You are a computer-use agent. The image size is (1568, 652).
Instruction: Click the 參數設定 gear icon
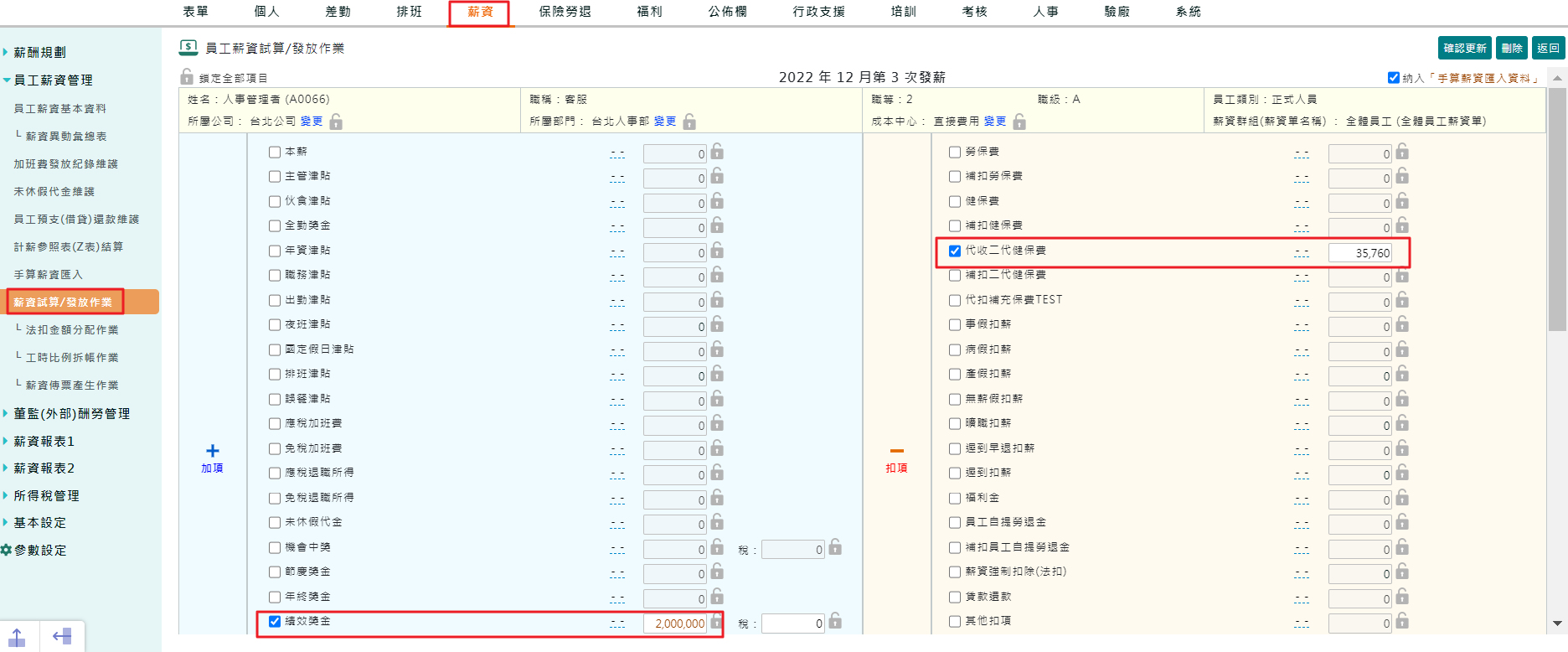pos(7,551)
